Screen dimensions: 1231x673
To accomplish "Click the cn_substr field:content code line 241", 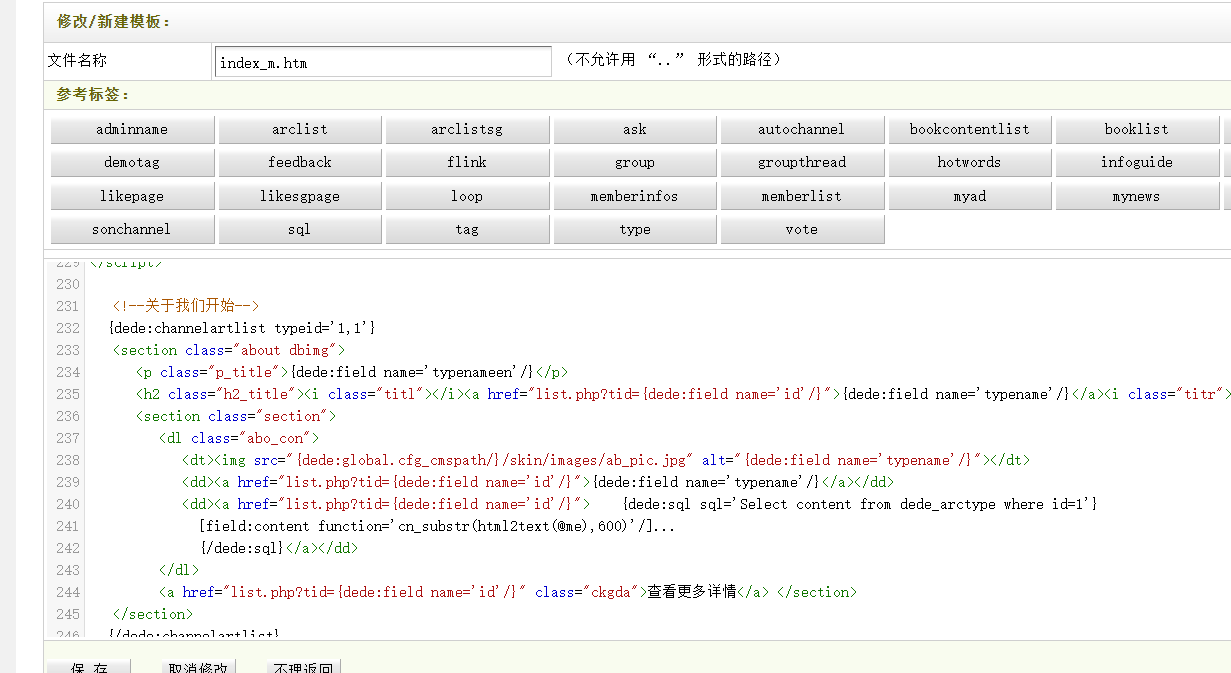I will tap(437, 526).
